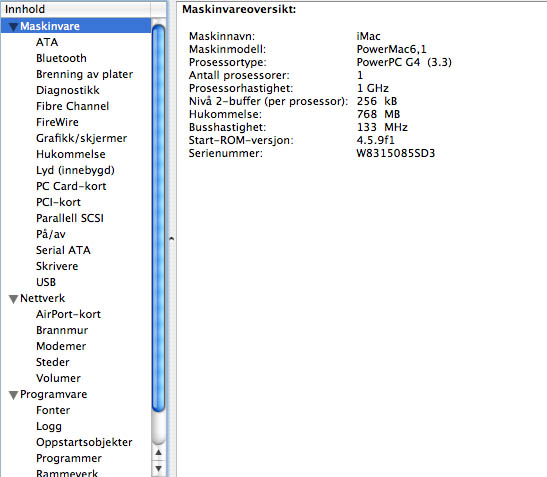This screenshot has width=547, height=477.
Task: Select Brannmur under Nettverk
Action: coord(62,330)
